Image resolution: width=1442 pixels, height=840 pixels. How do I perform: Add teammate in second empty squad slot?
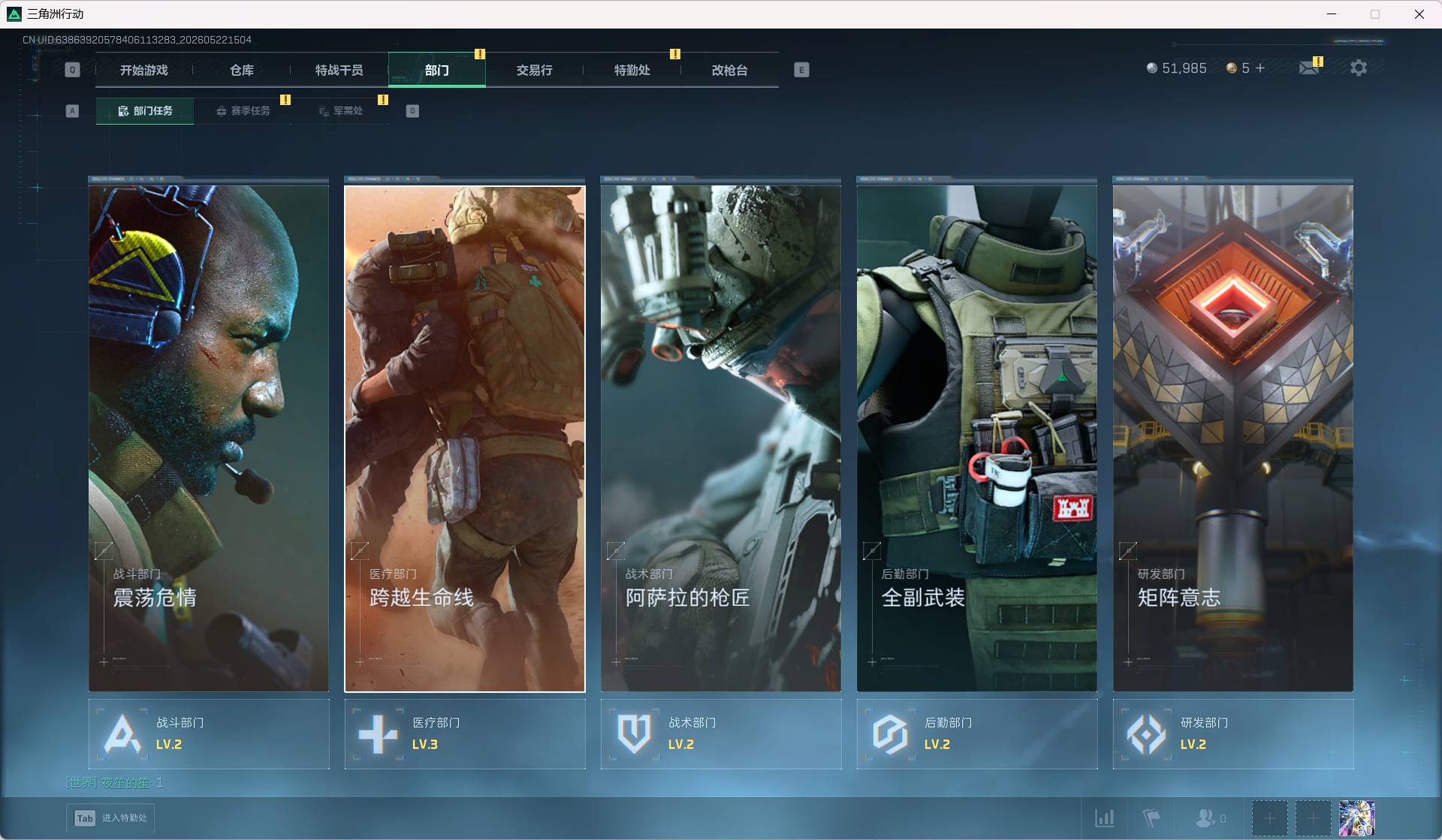(1313, 818)
